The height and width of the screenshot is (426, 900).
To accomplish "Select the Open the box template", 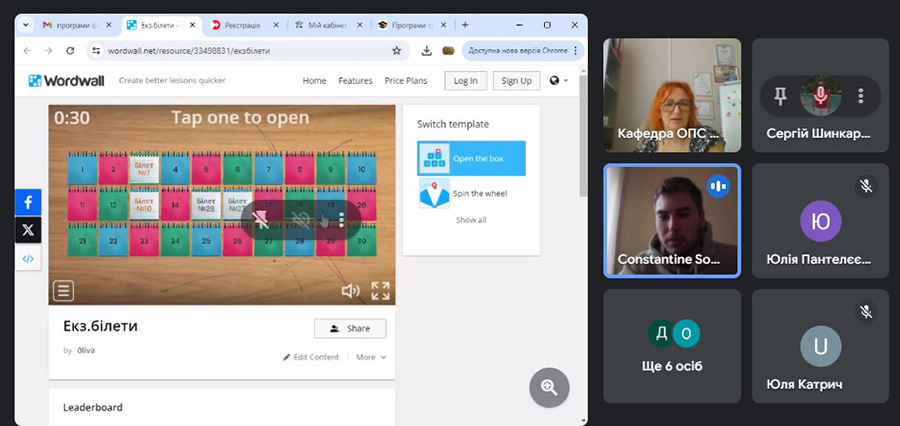I will tap(471, 158).
